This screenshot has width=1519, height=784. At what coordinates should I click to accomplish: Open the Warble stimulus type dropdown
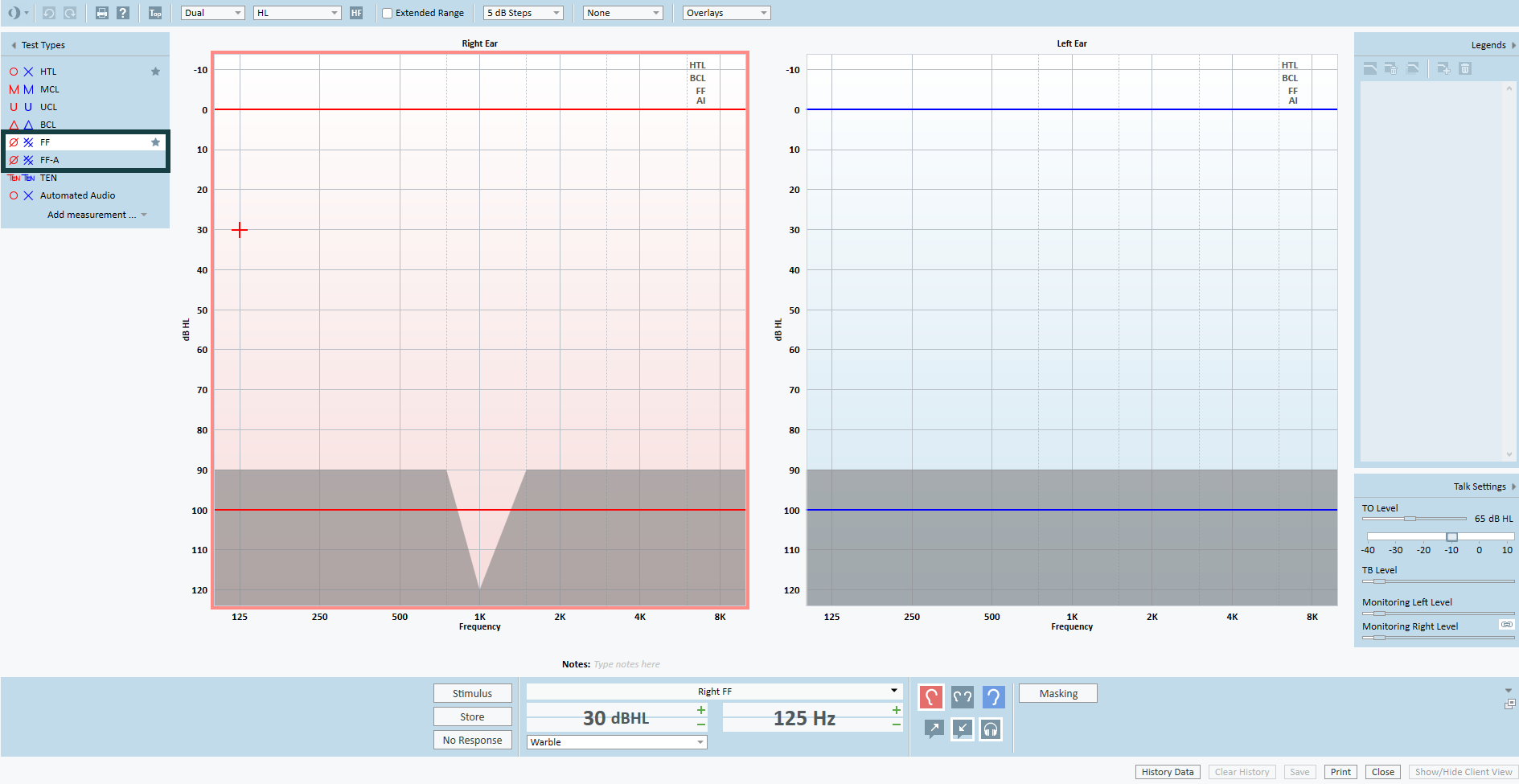click(617, 742)
